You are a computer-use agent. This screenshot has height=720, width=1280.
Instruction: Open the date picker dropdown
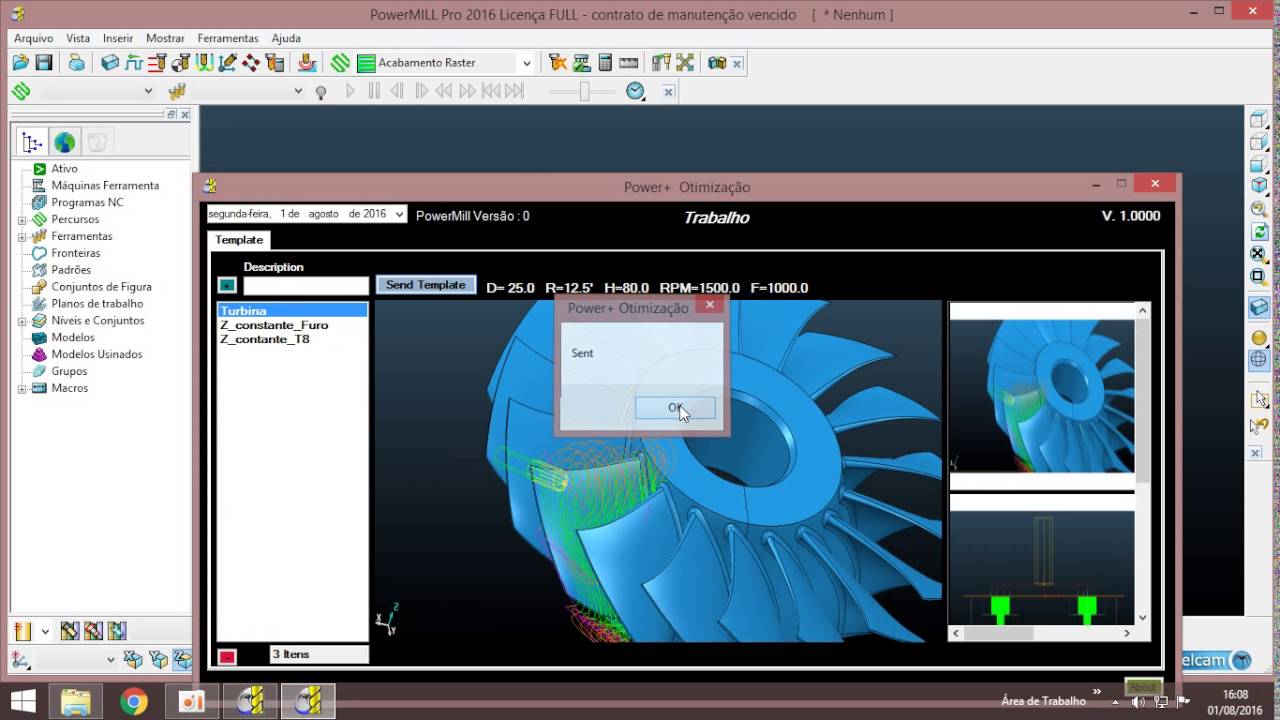399,214
